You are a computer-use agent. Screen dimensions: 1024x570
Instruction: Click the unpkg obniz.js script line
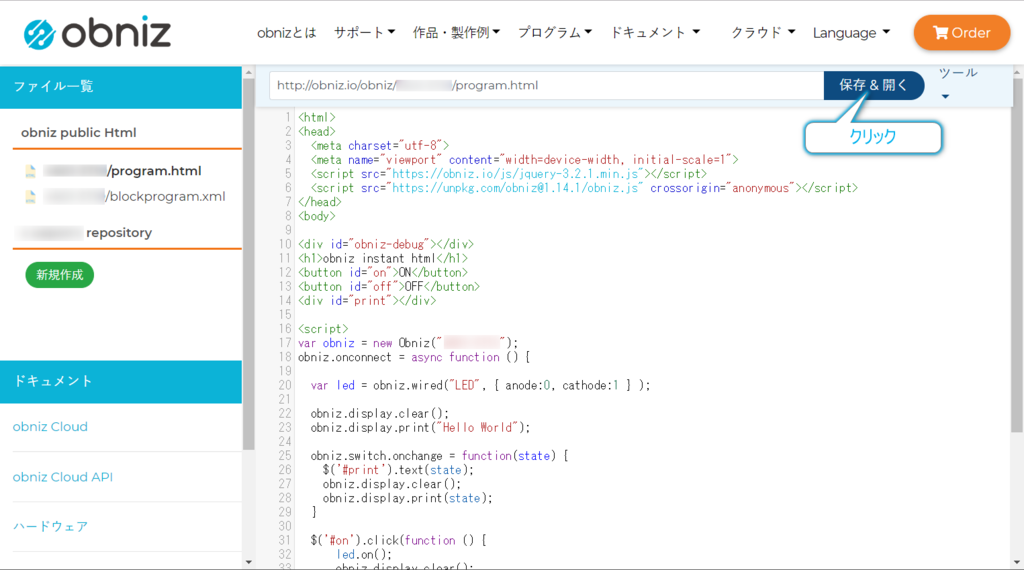584,188
